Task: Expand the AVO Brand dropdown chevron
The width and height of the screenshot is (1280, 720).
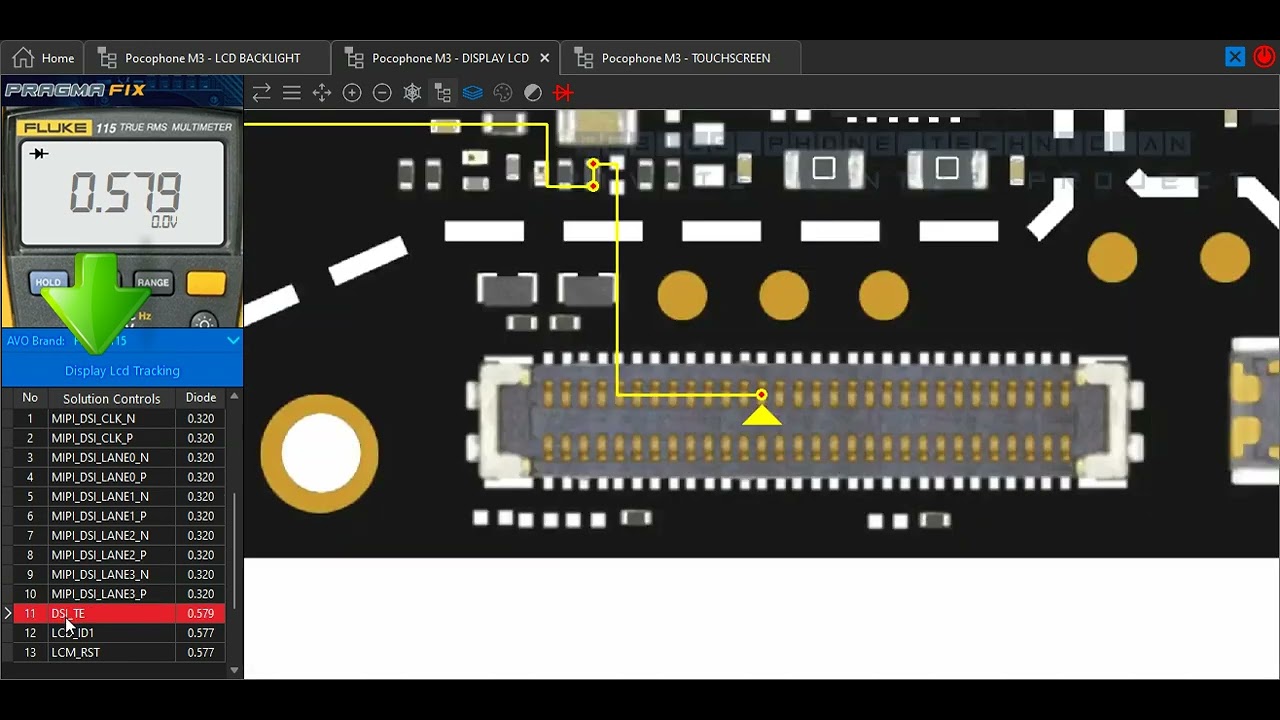Action: [x=233, y=341]
